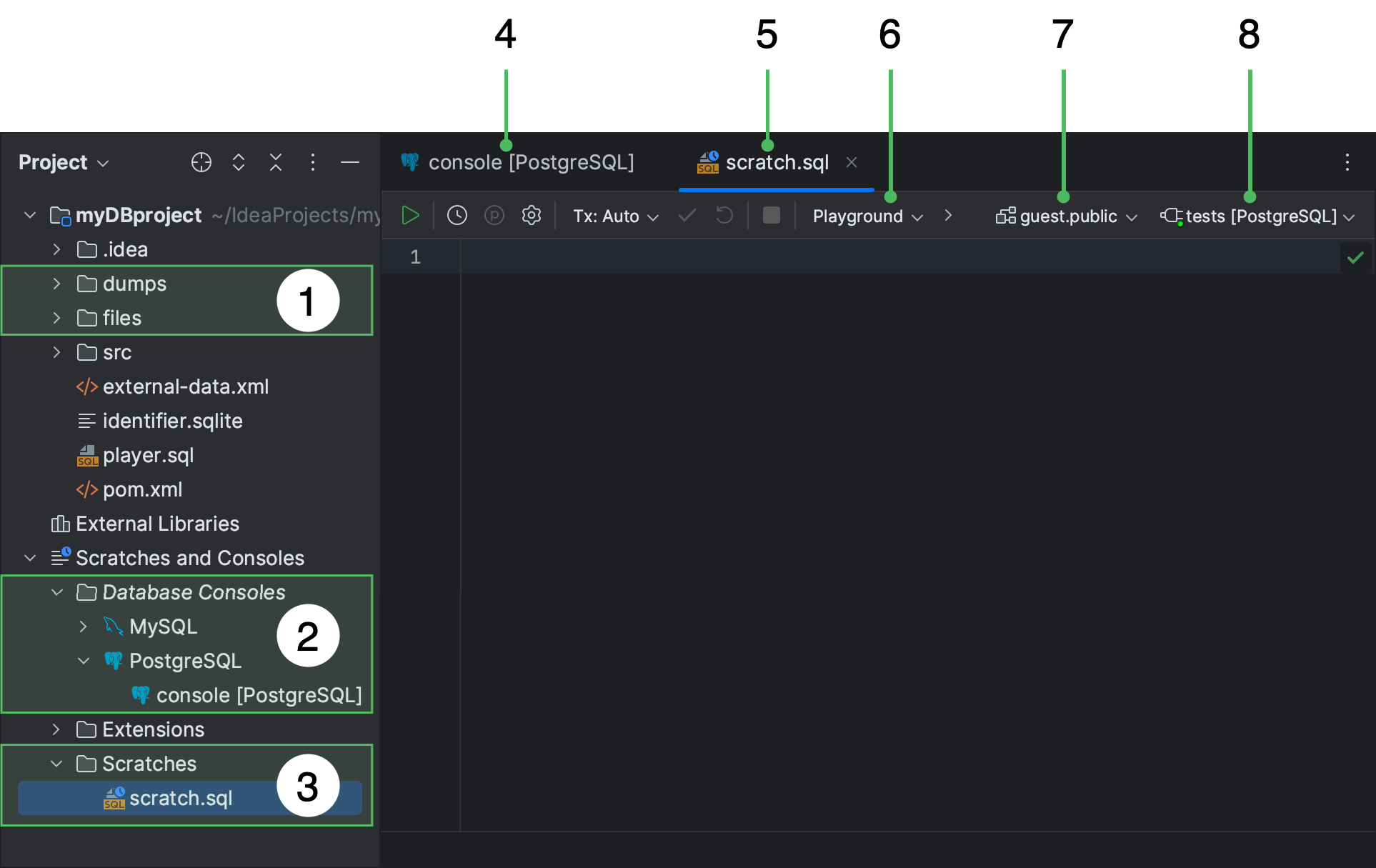View query parameters using the p icon
This screenshot has width=1376, height=868.
[494, 215]
